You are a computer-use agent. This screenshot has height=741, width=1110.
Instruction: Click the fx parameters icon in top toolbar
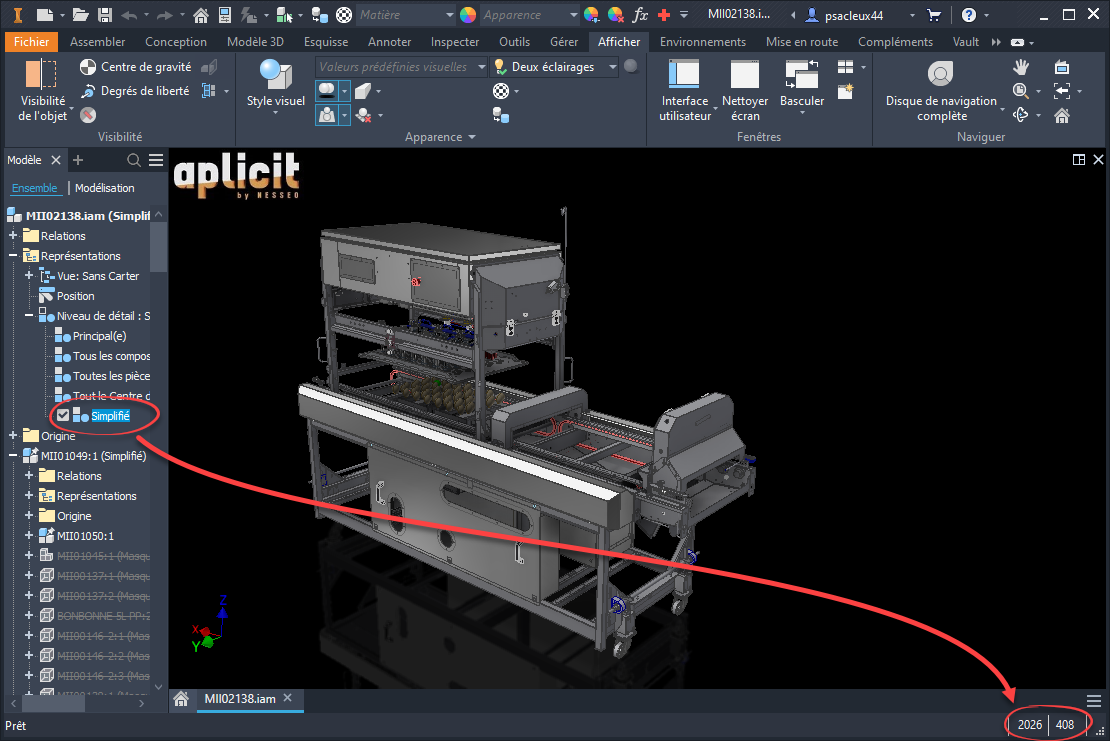pyautogui.click(x=641, y=15)
